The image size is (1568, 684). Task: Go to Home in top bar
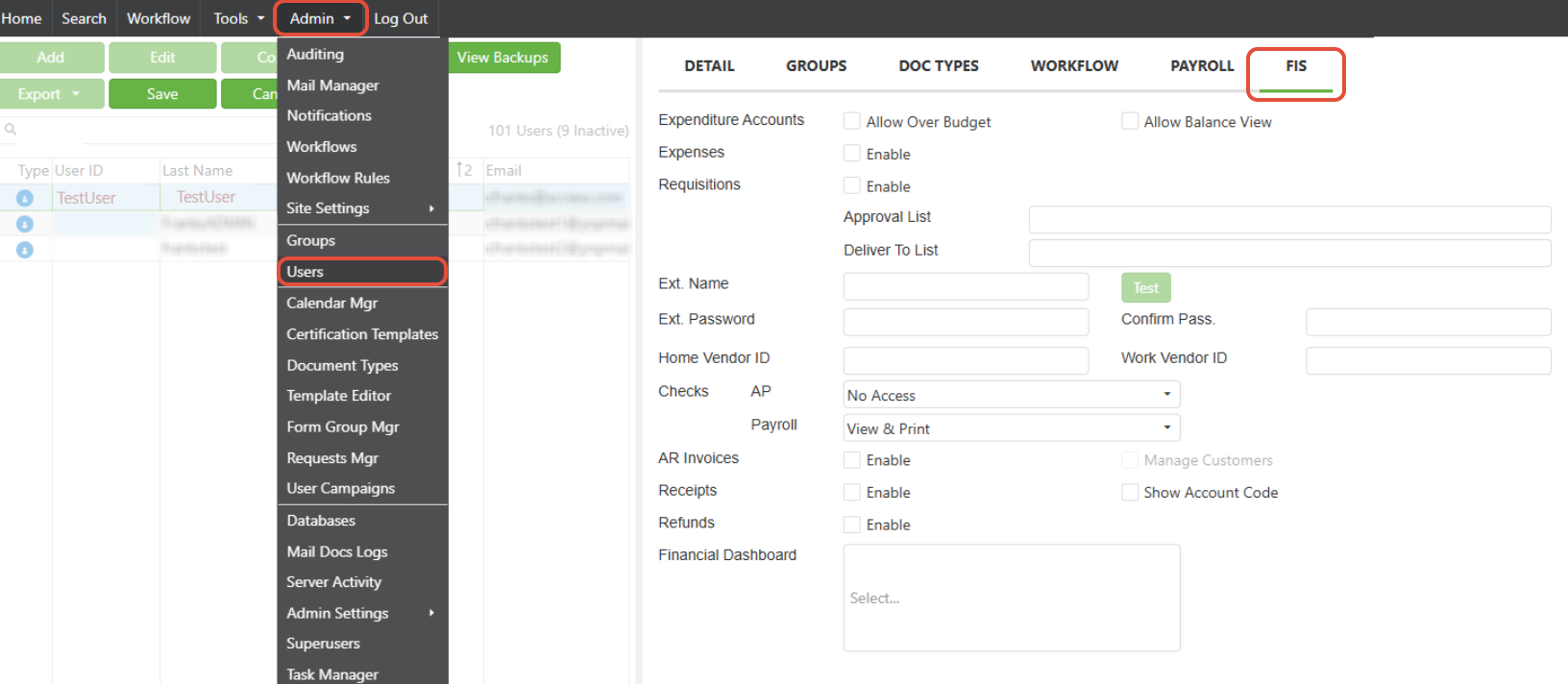pyautogui.click(x=21, y=18)
